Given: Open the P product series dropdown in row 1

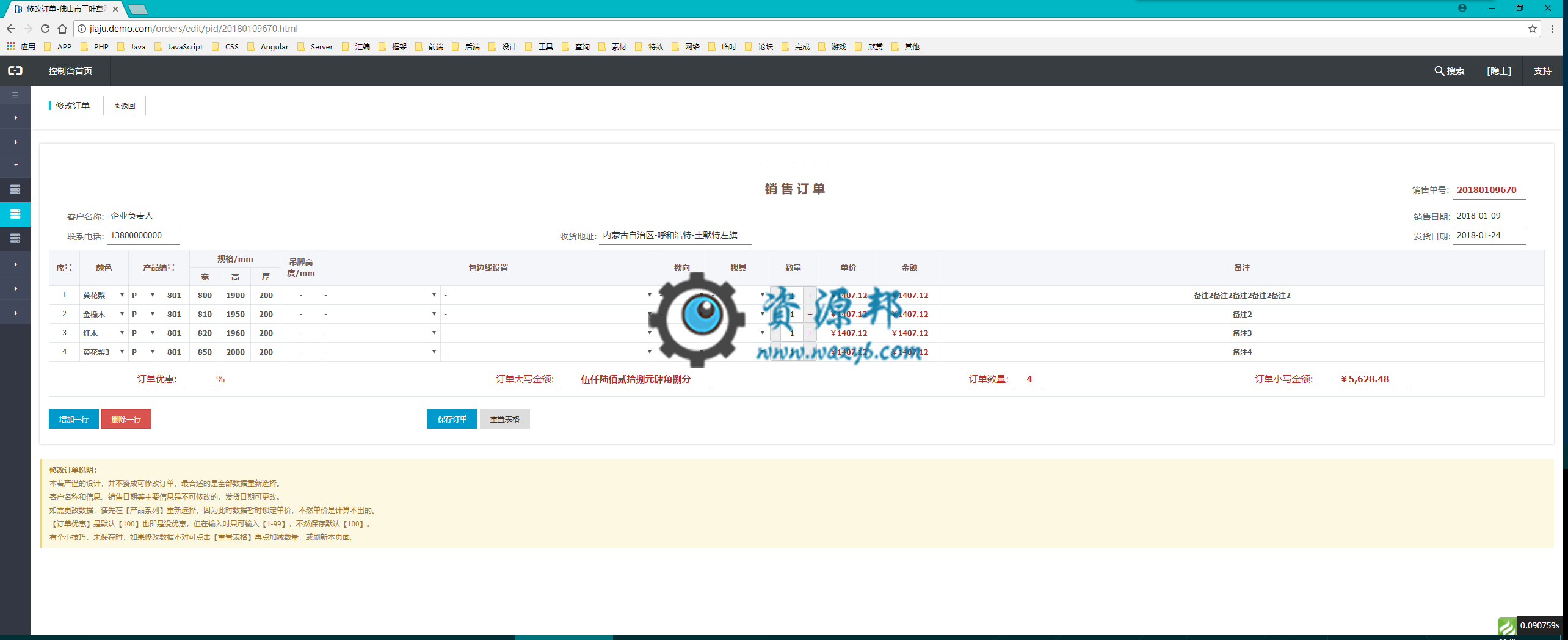Looking at the screenshot, I should click(143, 295).
